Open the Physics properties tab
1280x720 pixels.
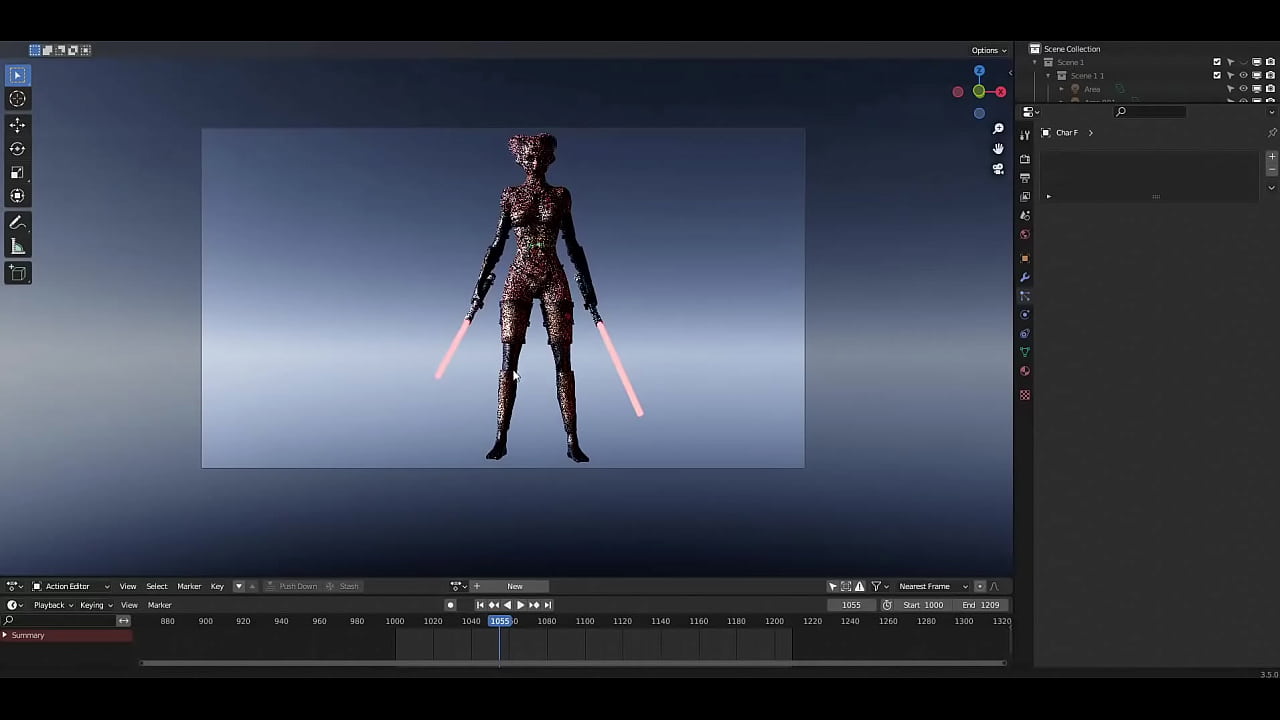click(x=1025, y=315)
